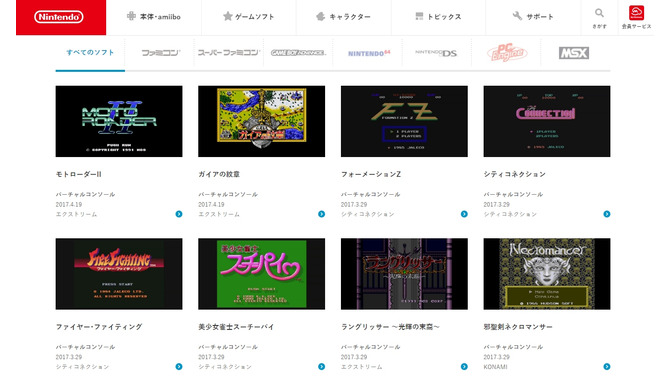Viewport: 670px width, 377px height.
Task: Open the スーチーパイ game thumbnail
Action: click(x=262, y=274)
